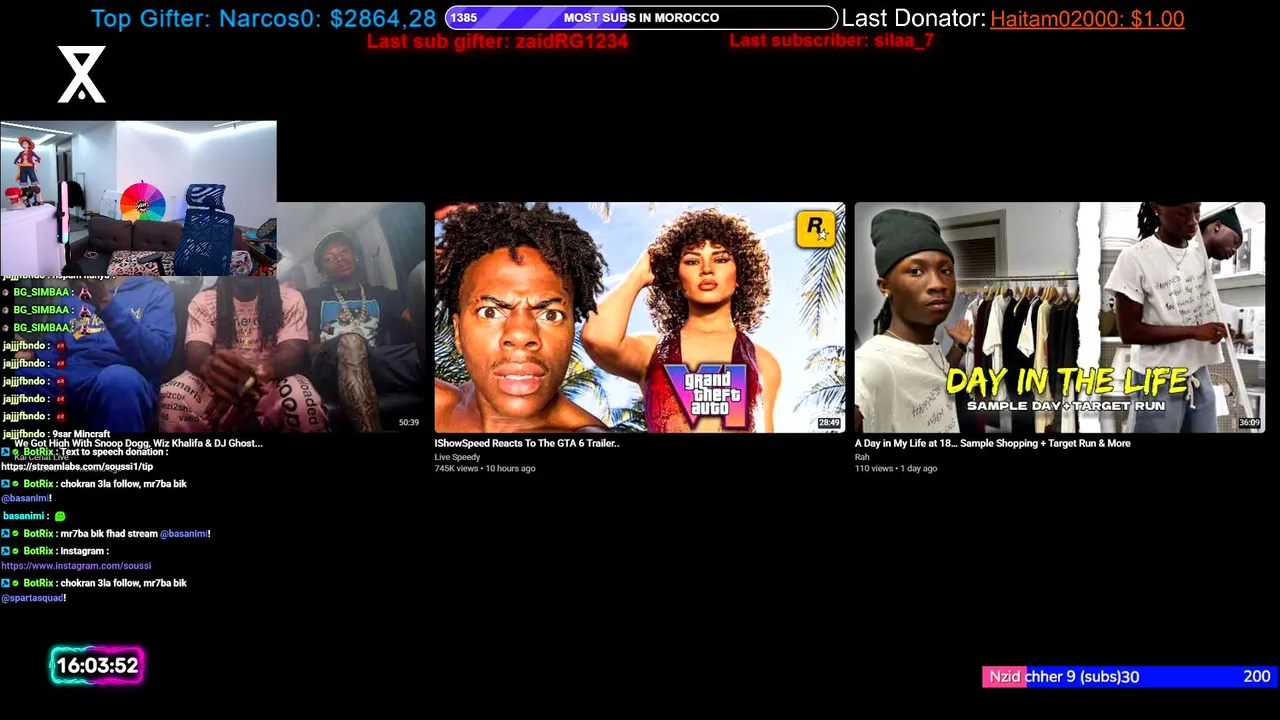1280x720 pixels.
Task: Click the Nzid chher 9 subs goal bar
Action: pos(1128,677)
